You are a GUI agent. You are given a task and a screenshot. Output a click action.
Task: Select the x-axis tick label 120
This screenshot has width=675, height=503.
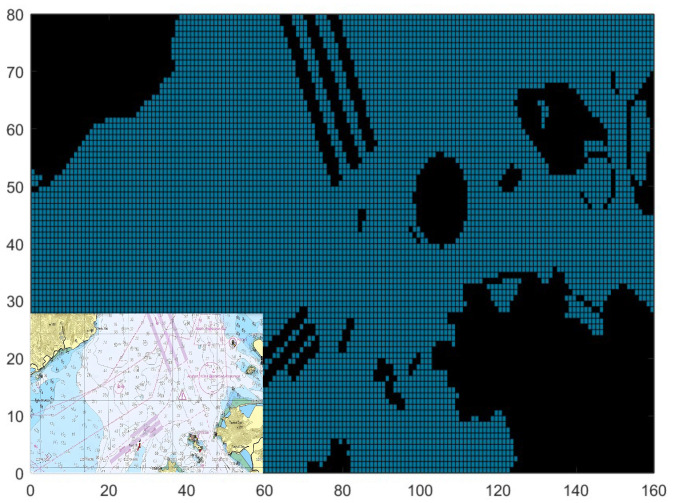[498, 491]
